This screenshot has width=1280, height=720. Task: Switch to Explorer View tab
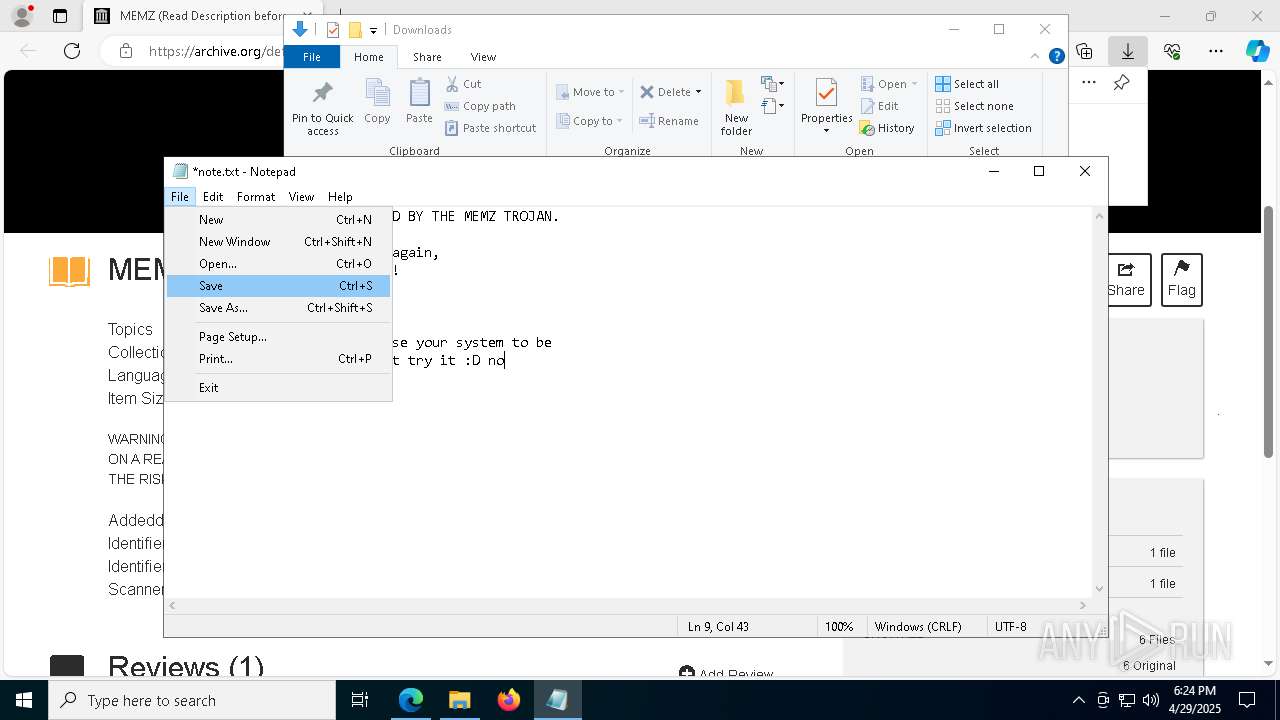[x=483, y=57]
